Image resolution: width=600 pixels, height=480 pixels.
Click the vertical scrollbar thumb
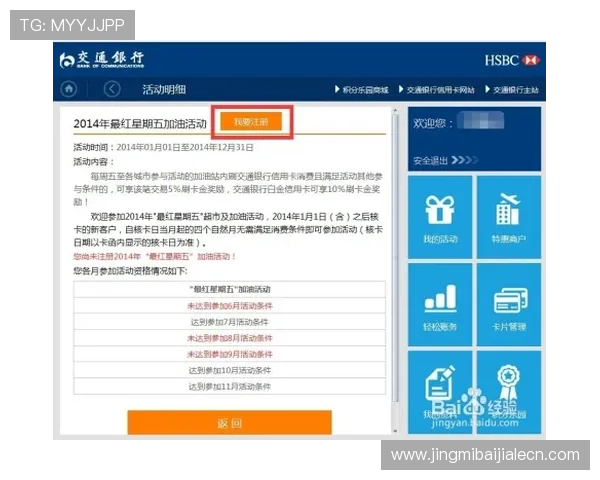tap(395, 258)
